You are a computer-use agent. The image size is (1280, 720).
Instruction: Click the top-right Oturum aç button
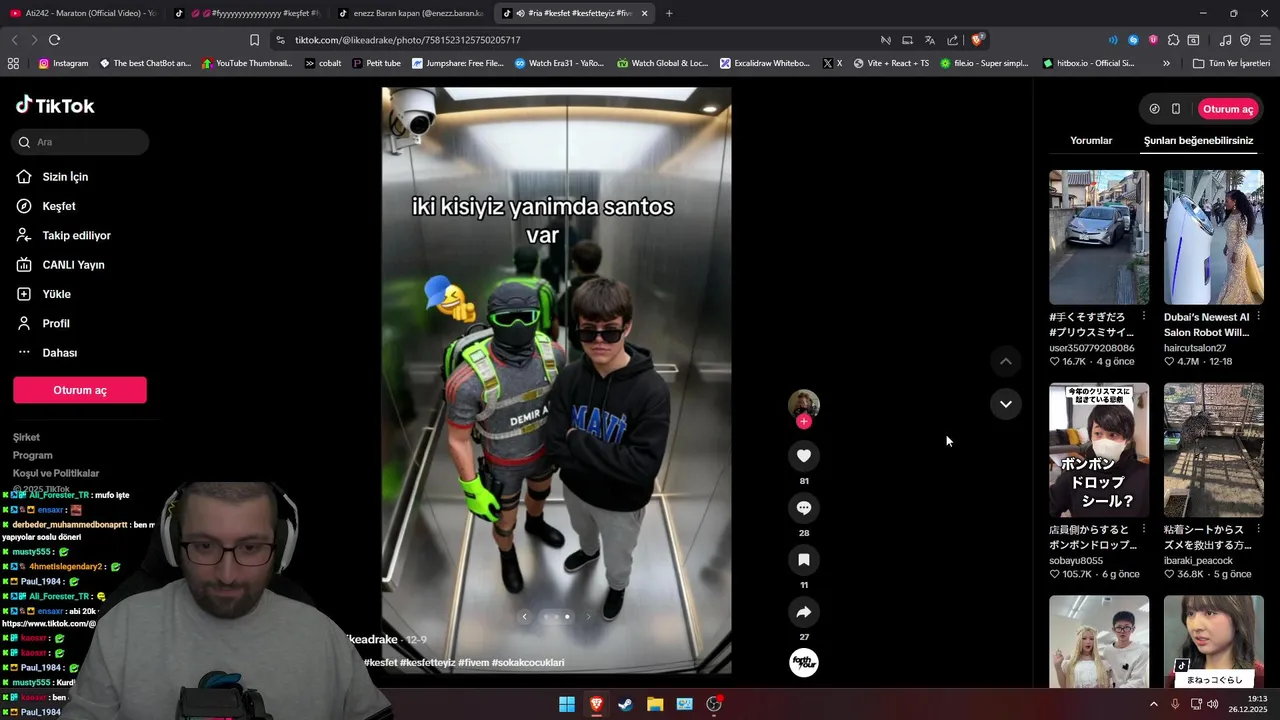tap(1228, 109)
